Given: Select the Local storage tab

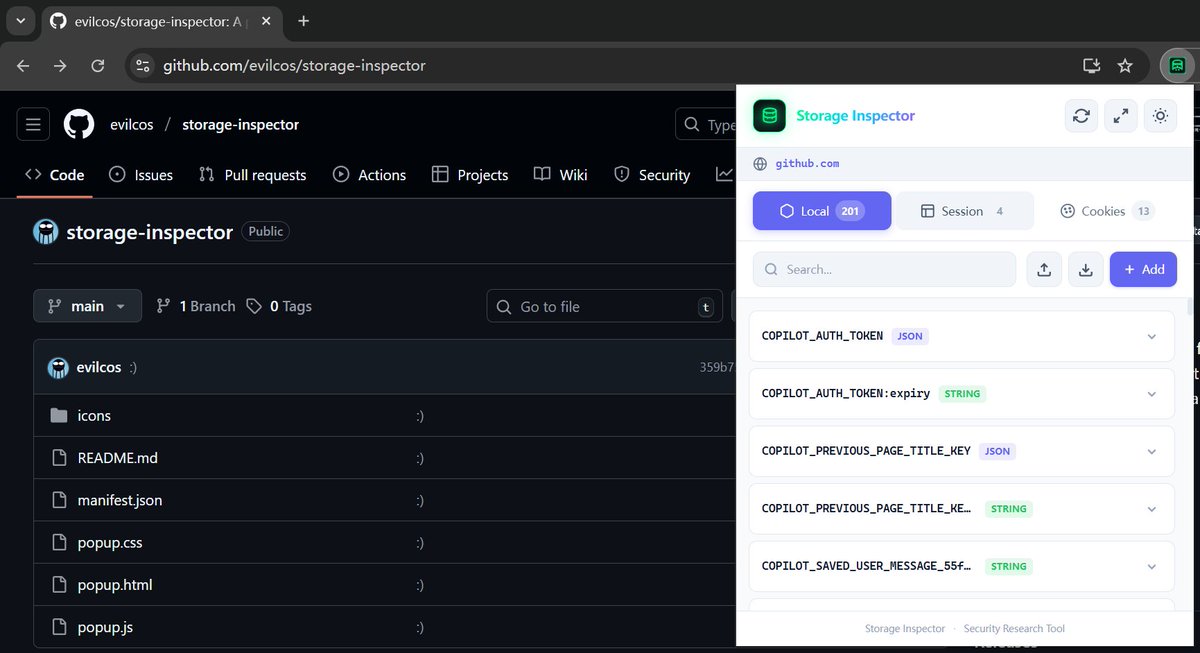Looking at the screenshot, I should (x=821, y=211).
